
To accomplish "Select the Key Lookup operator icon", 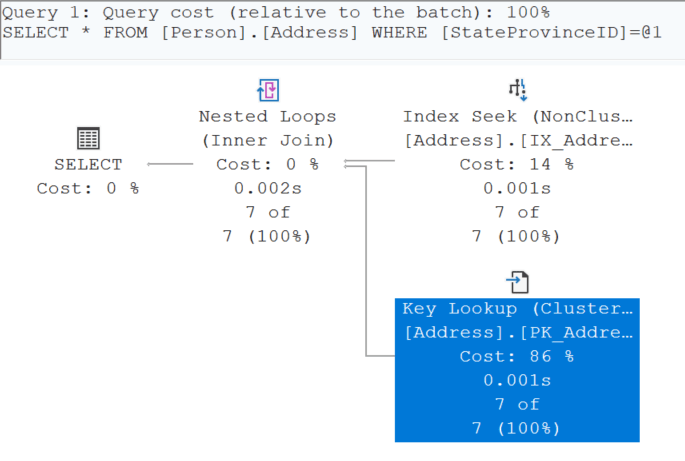I will (x=517, y=281).
